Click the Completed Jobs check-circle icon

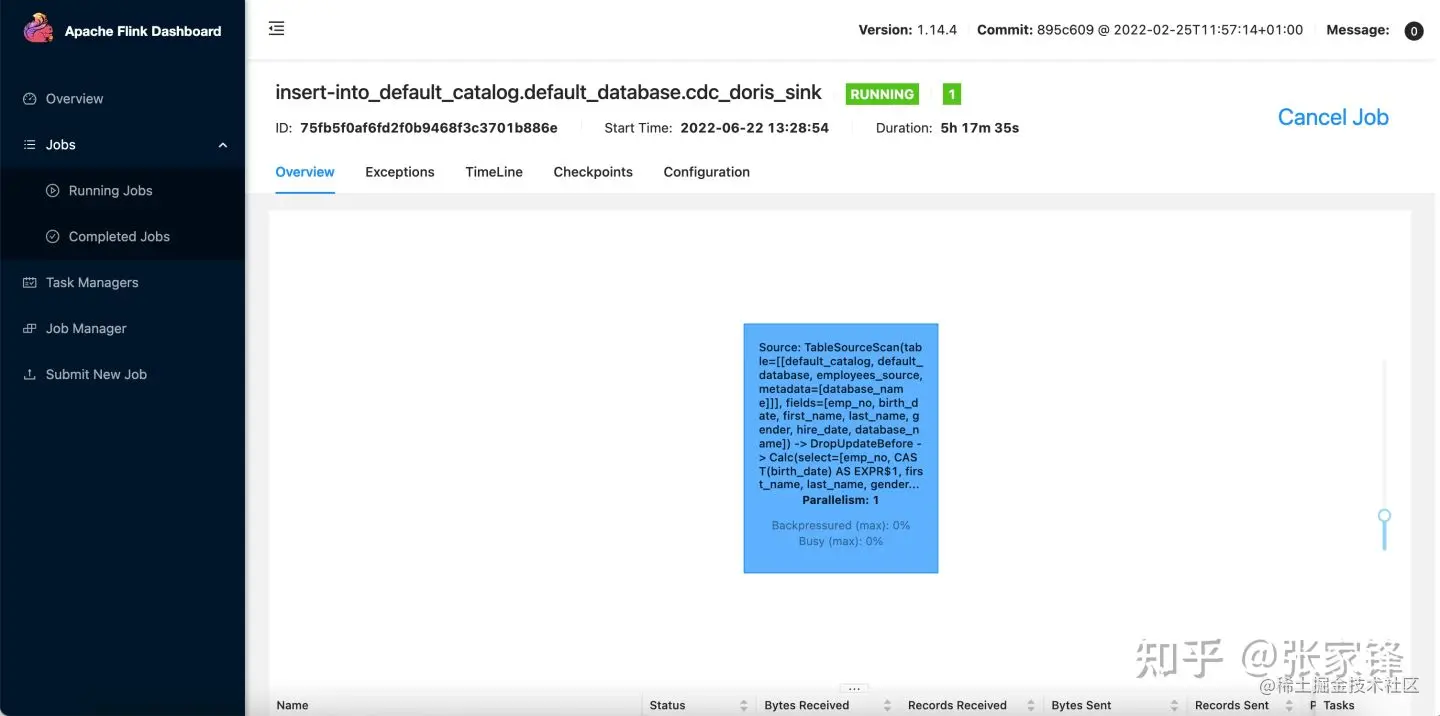[53, 237]
